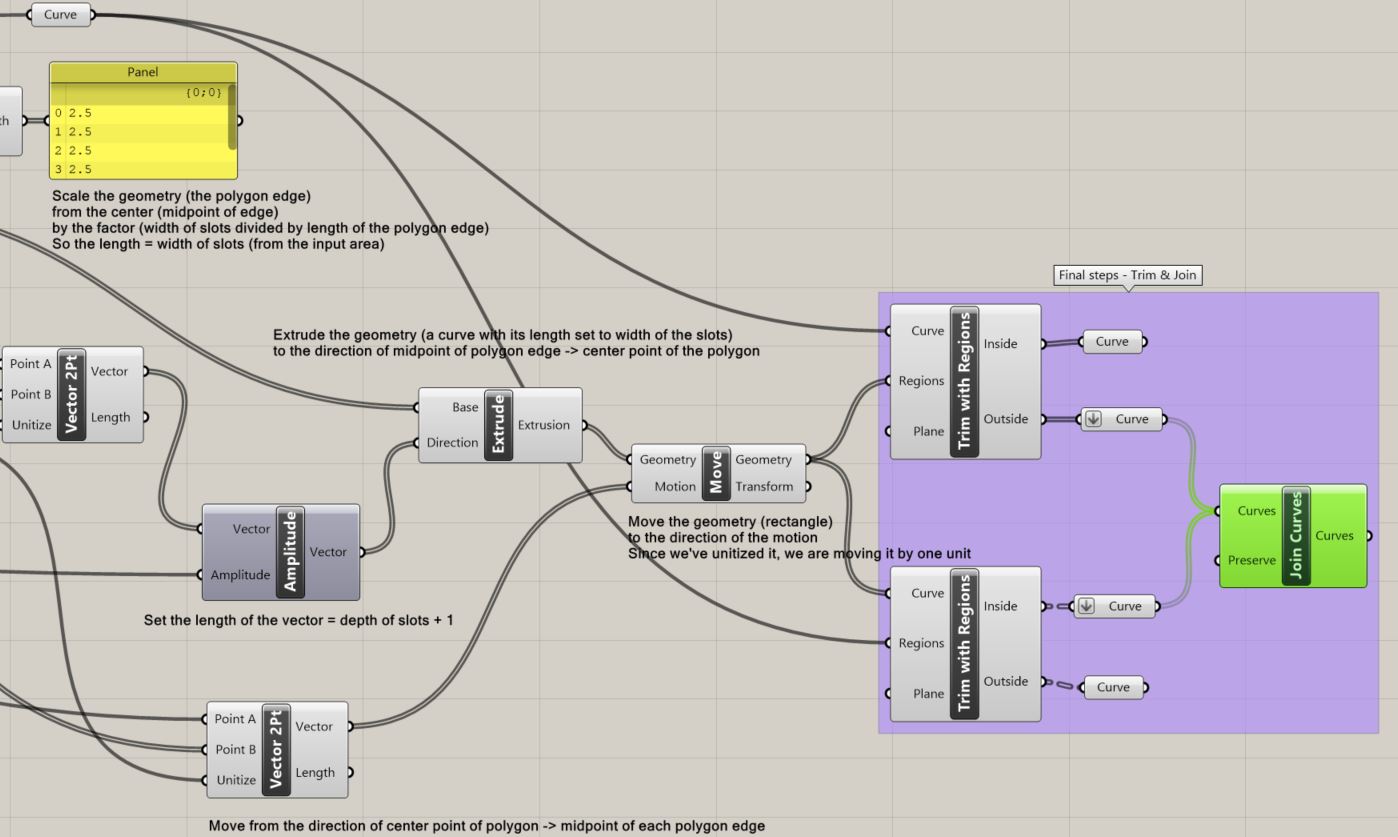This screenshot has width=1398, height=837.
Task: Select the Move component's name bar
Action: (x=715, y=473)
